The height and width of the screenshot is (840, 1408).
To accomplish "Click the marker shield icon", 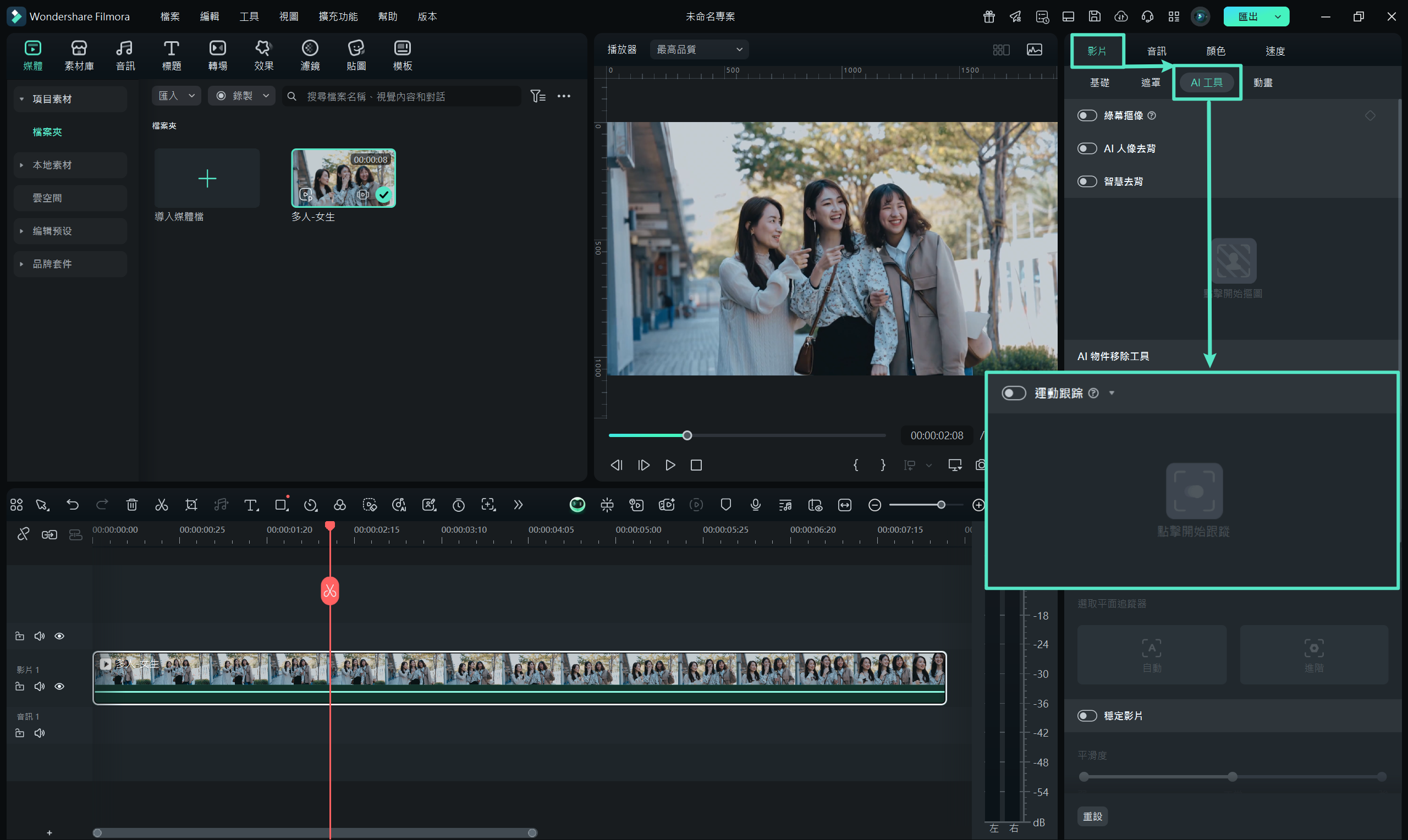I will [x=726, y=504].
